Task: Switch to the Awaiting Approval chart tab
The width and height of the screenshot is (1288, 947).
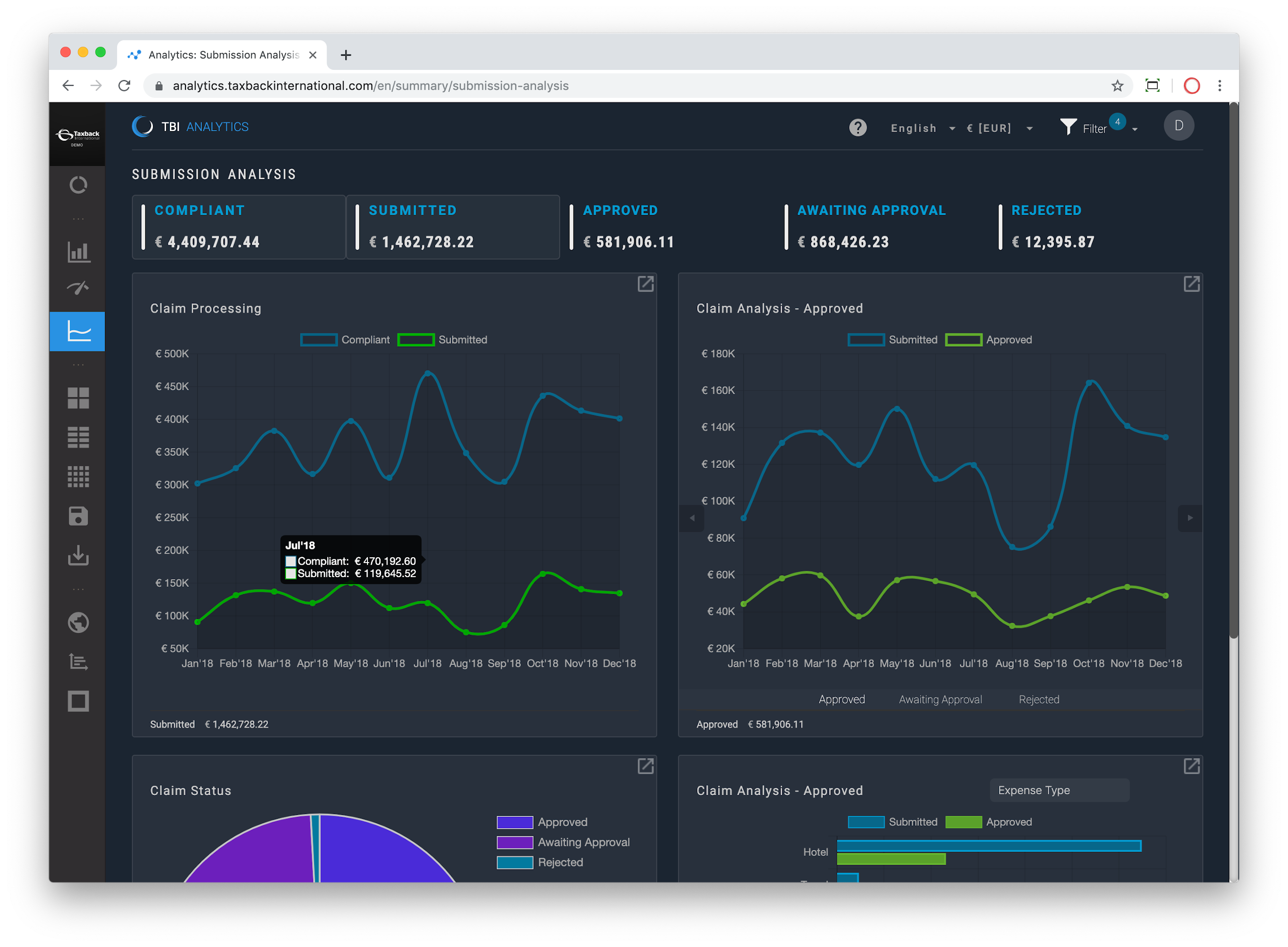Action: tap(940, 699)
